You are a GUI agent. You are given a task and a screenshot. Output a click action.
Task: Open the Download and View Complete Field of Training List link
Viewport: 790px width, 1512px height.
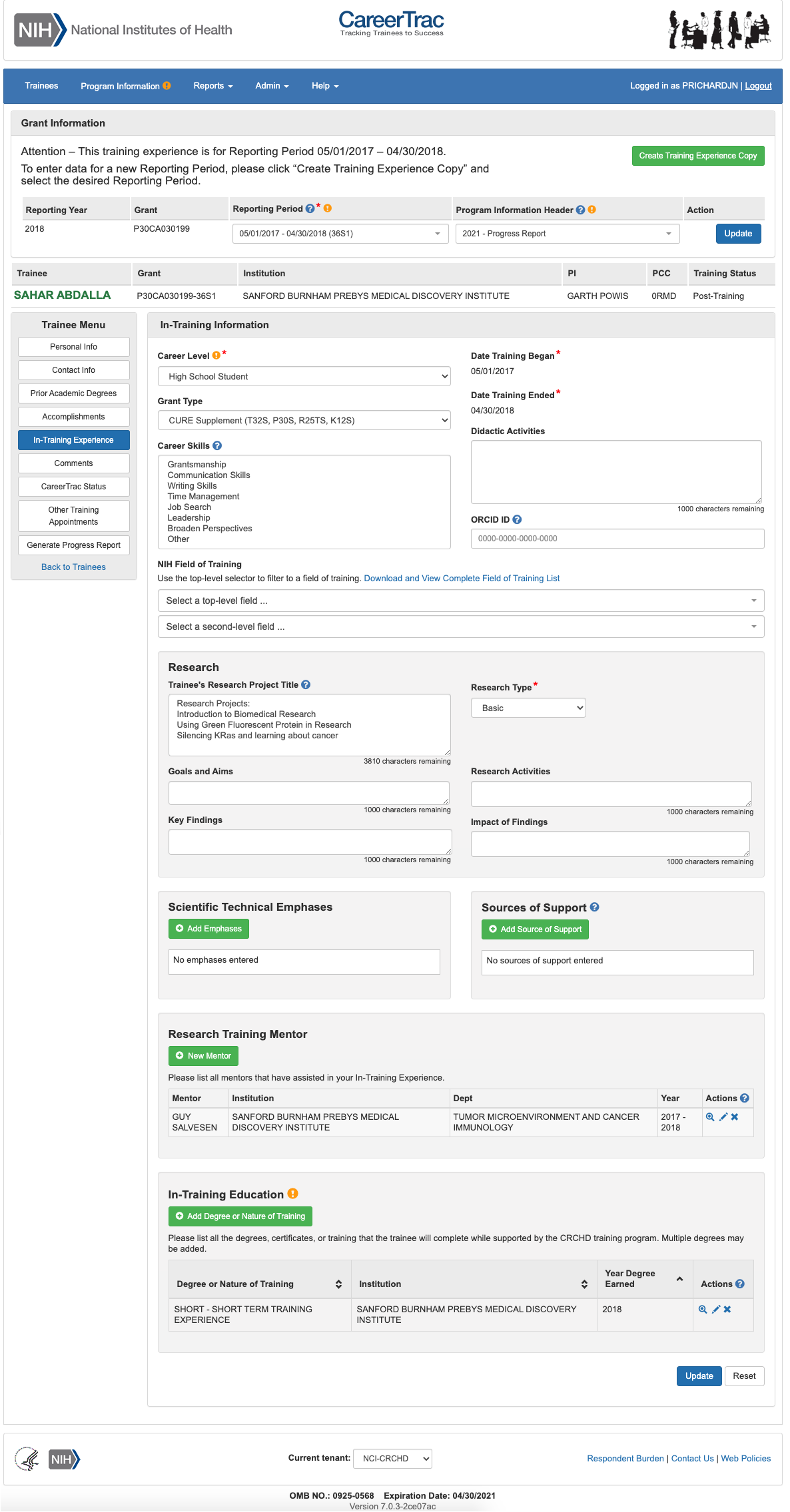462,578
